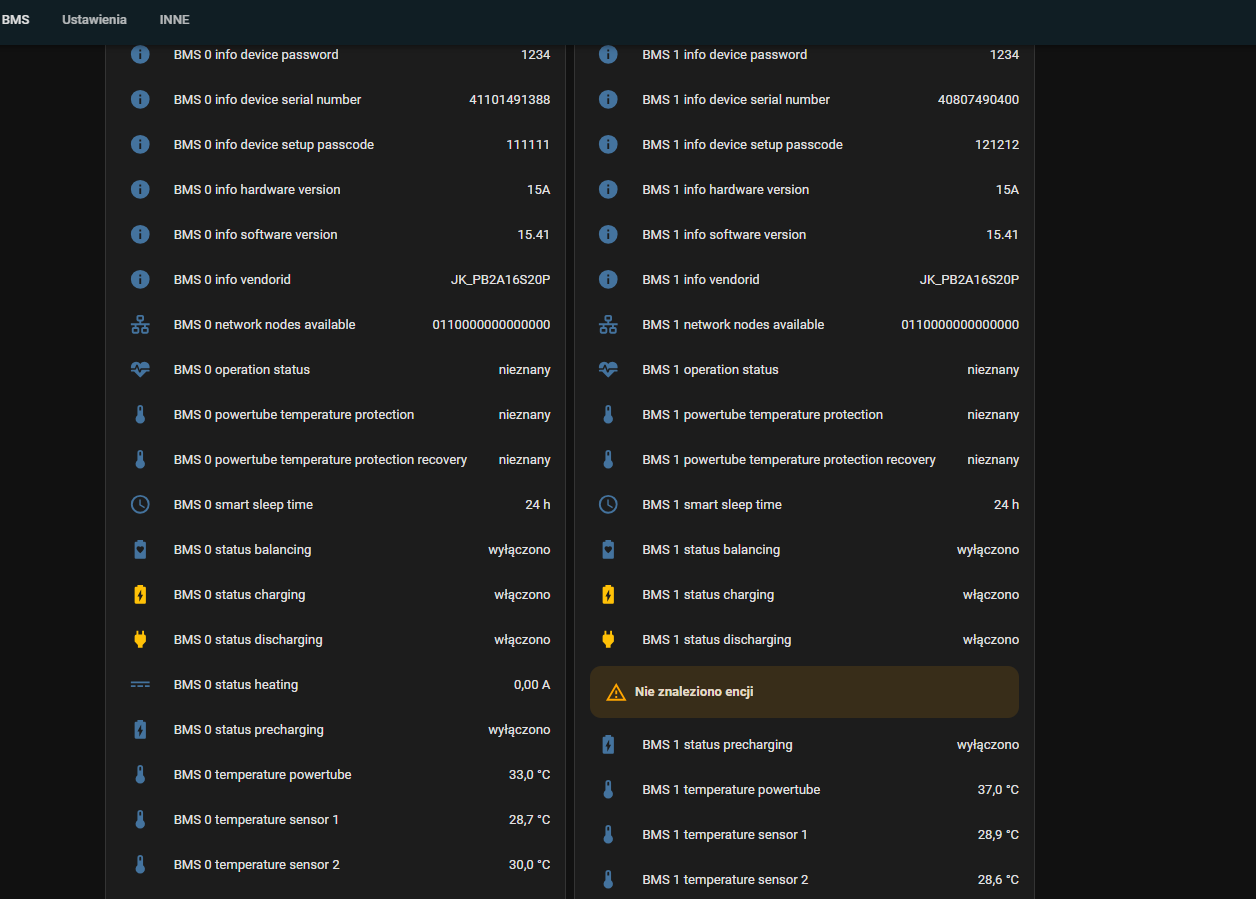The height and width of the screenshot is (899, 1256).
Task: Click battery heart icon for BMS 0 status balancing
Action: click(140, 550)
